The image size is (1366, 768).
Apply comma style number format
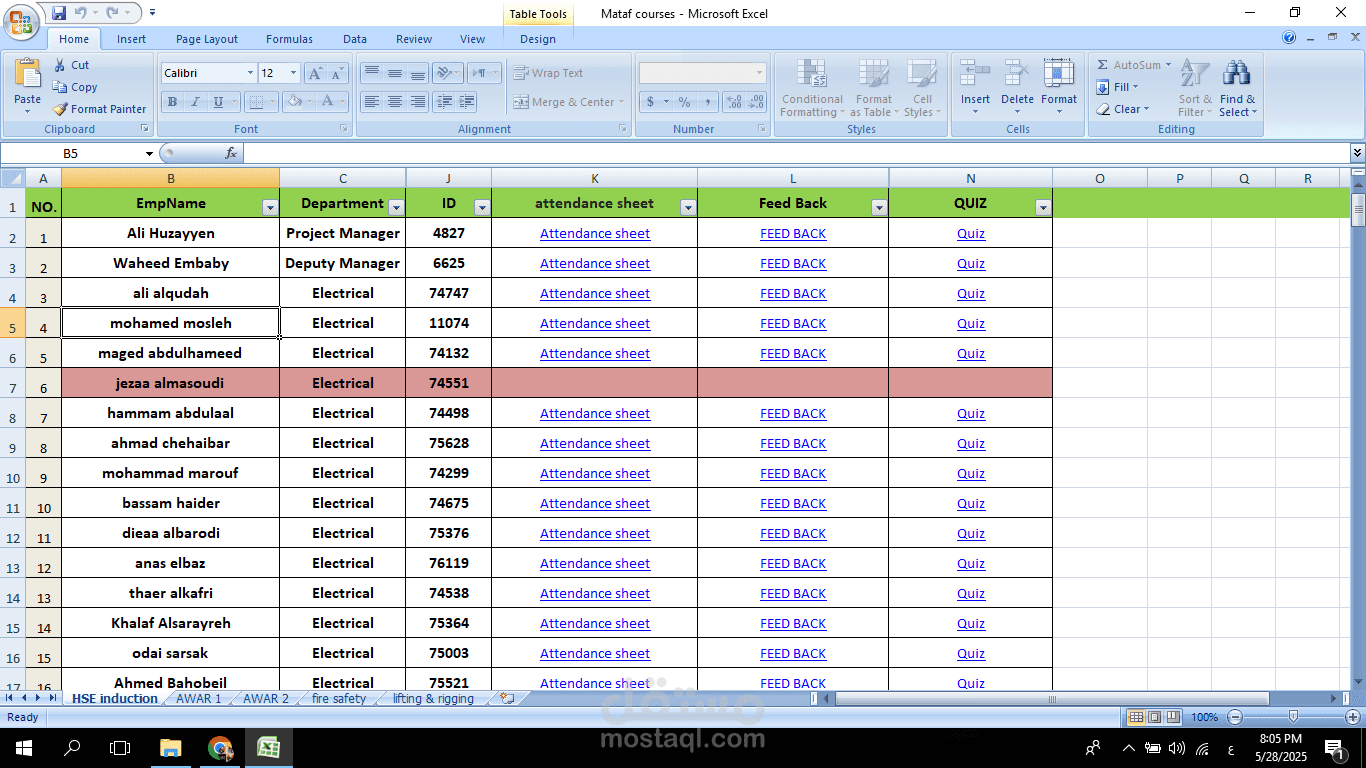[x=708, y=102]
